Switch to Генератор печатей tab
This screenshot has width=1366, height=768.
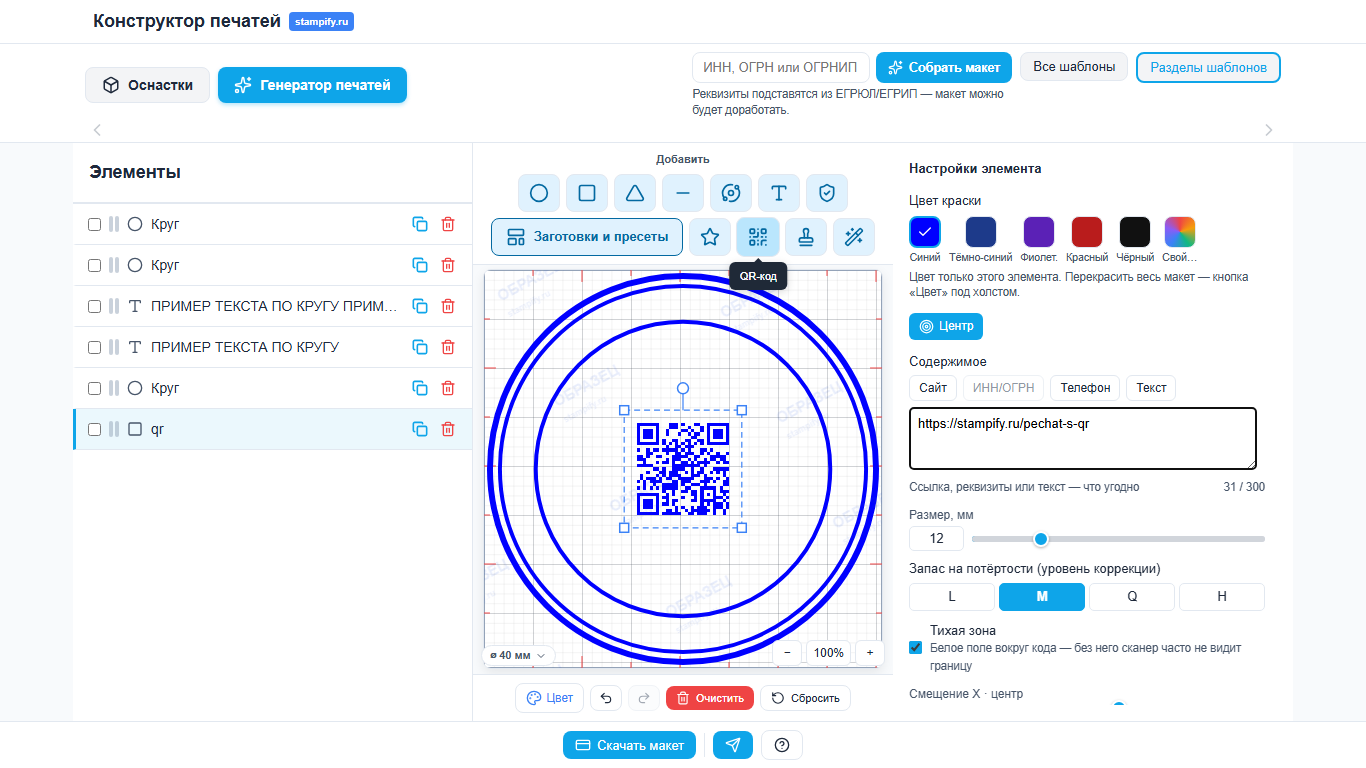(312, 86)
